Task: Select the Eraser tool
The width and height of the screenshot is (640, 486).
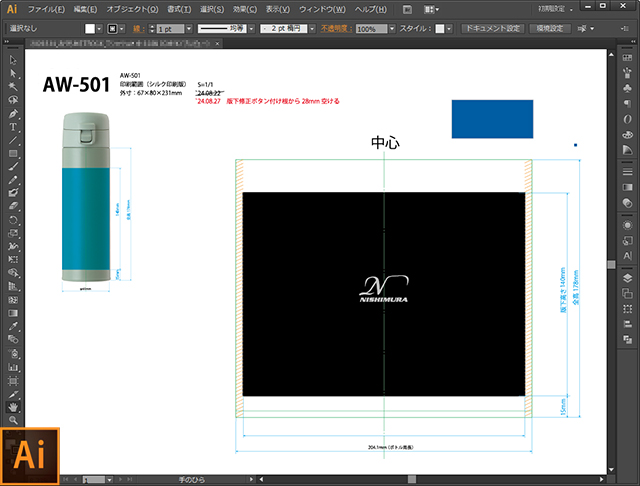Action: point(13,206)
